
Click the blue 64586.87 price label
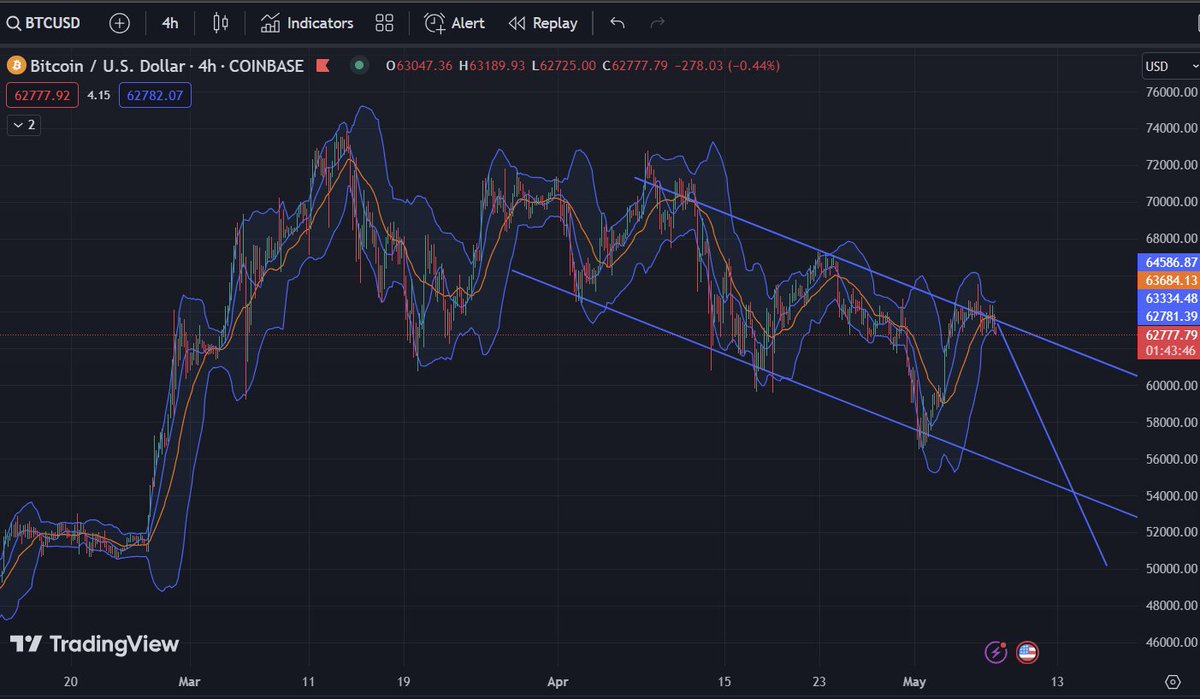click(1168, 262)
